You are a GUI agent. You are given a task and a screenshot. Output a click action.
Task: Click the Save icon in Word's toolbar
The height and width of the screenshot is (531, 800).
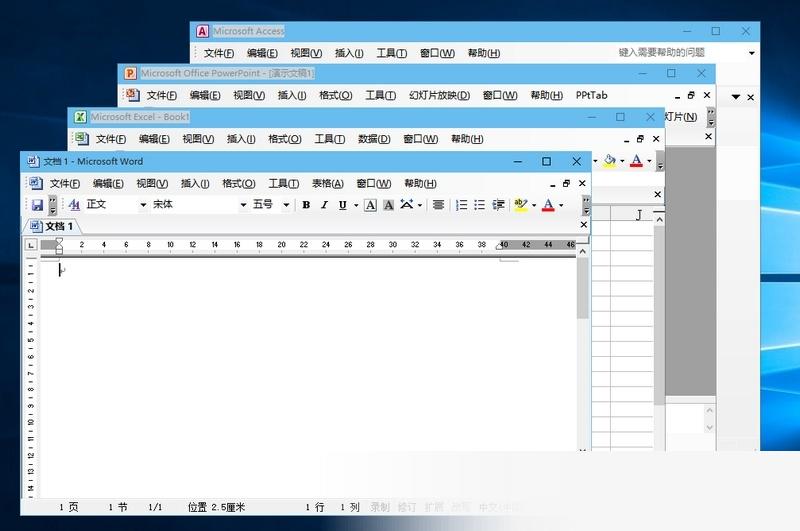[x=37, y=205]
